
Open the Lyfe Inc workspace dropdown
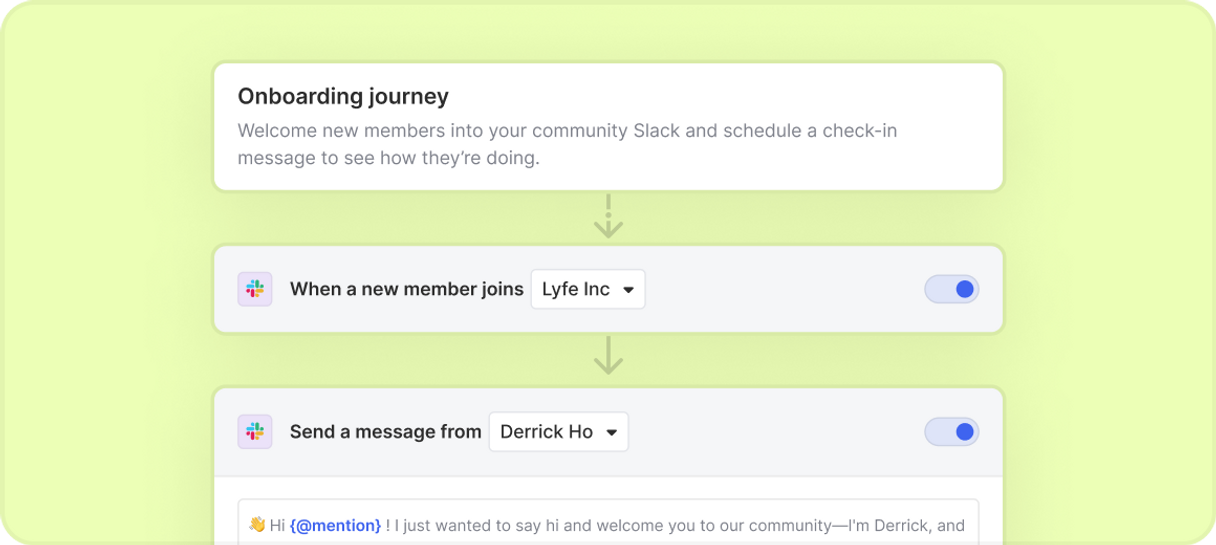pos(588,289)
